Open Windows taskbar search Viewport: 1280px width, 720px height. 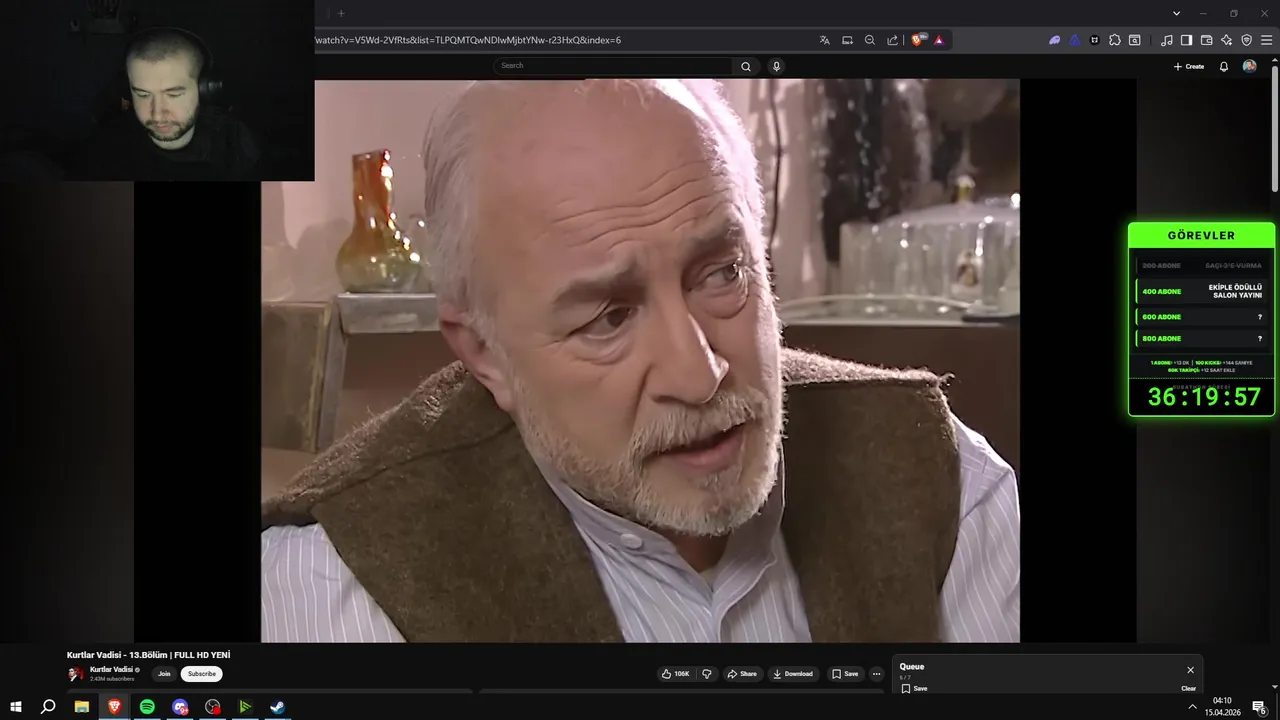[x=48, y=707]
